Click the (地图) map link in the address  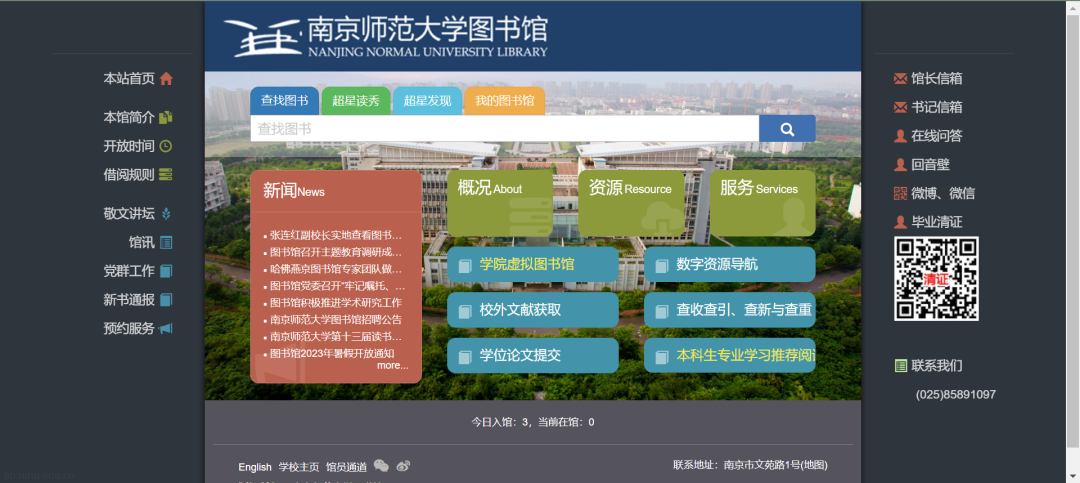pos(814,465)
